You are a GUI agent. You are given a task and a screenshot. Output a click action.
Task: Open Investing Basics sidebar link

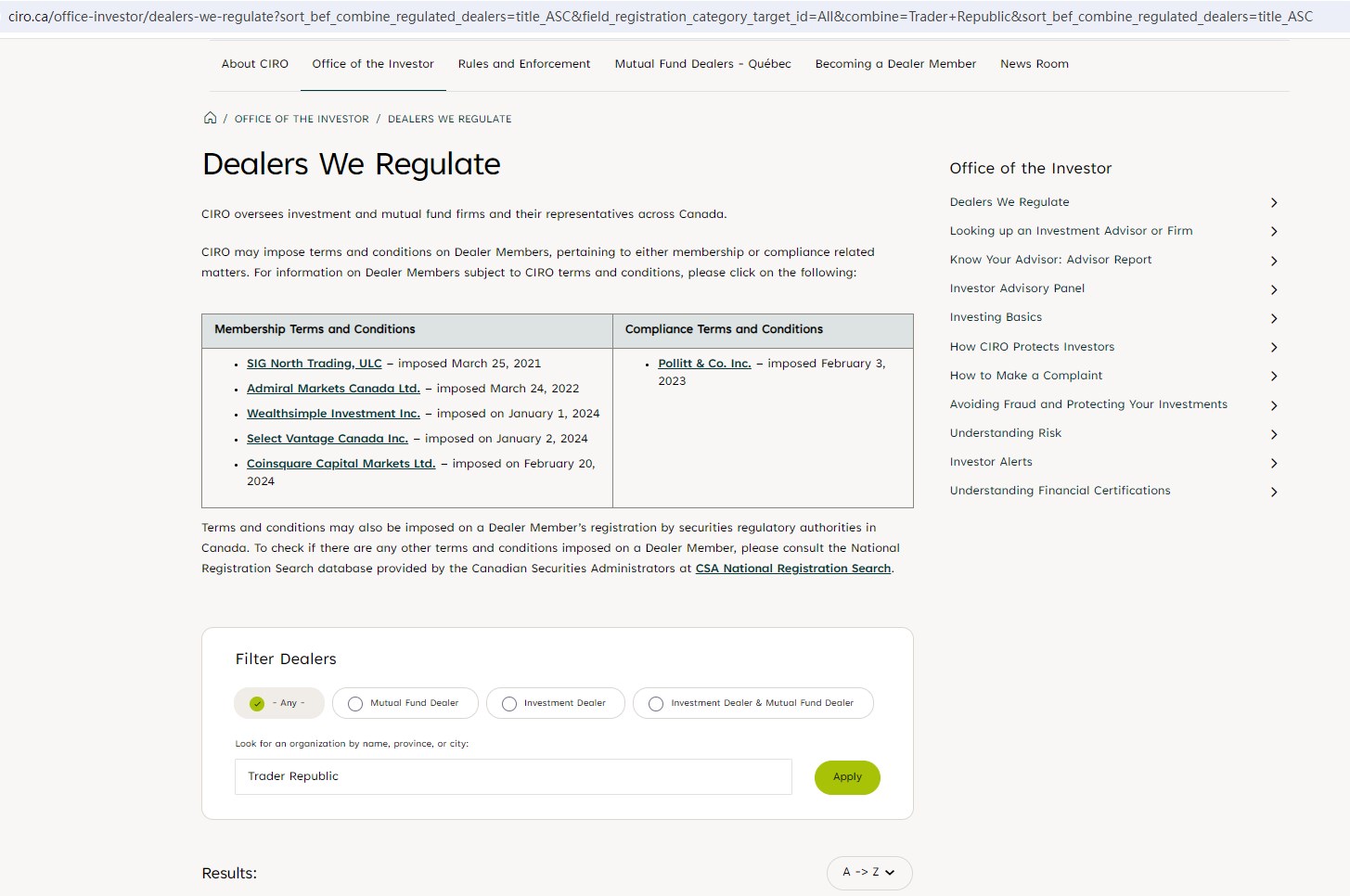point(996,317)
